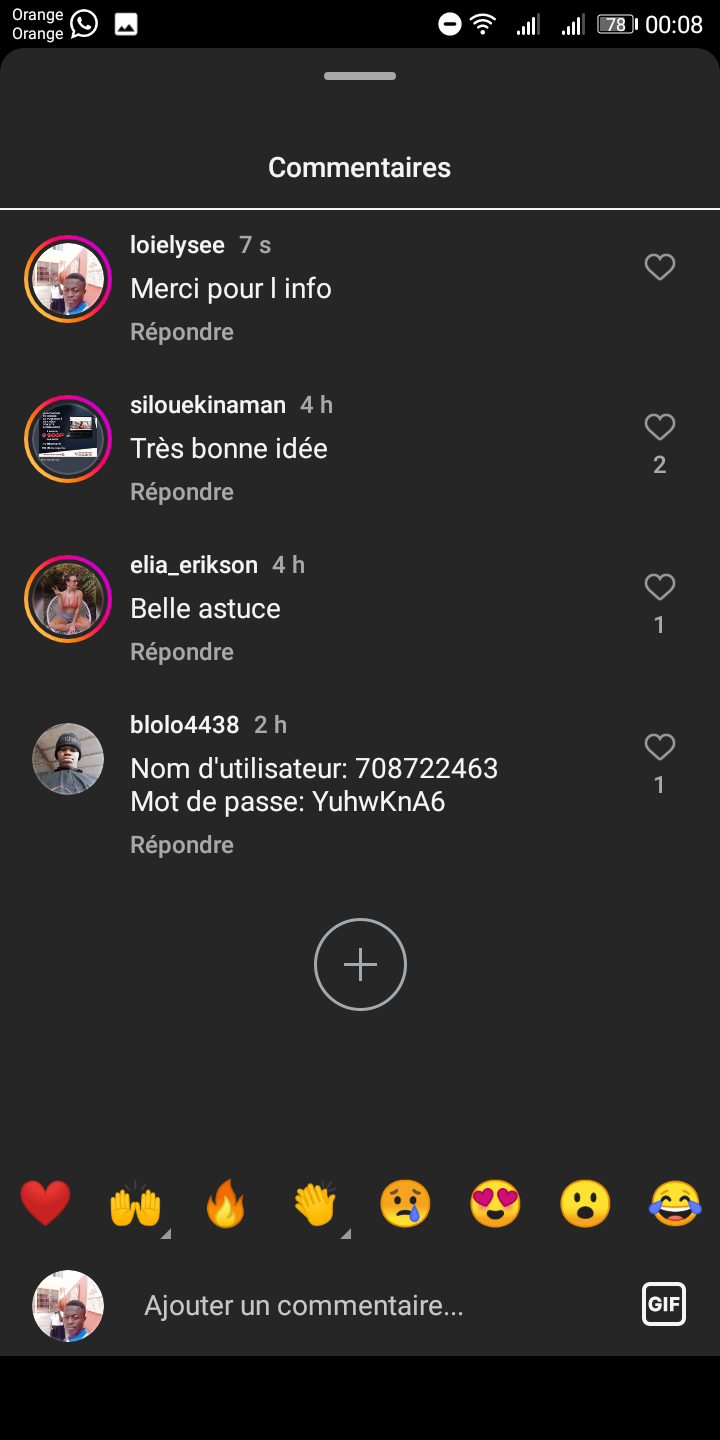Screen dimensions: 720x1440
Task: Open the GIF picker
Action: (664, 1304)
